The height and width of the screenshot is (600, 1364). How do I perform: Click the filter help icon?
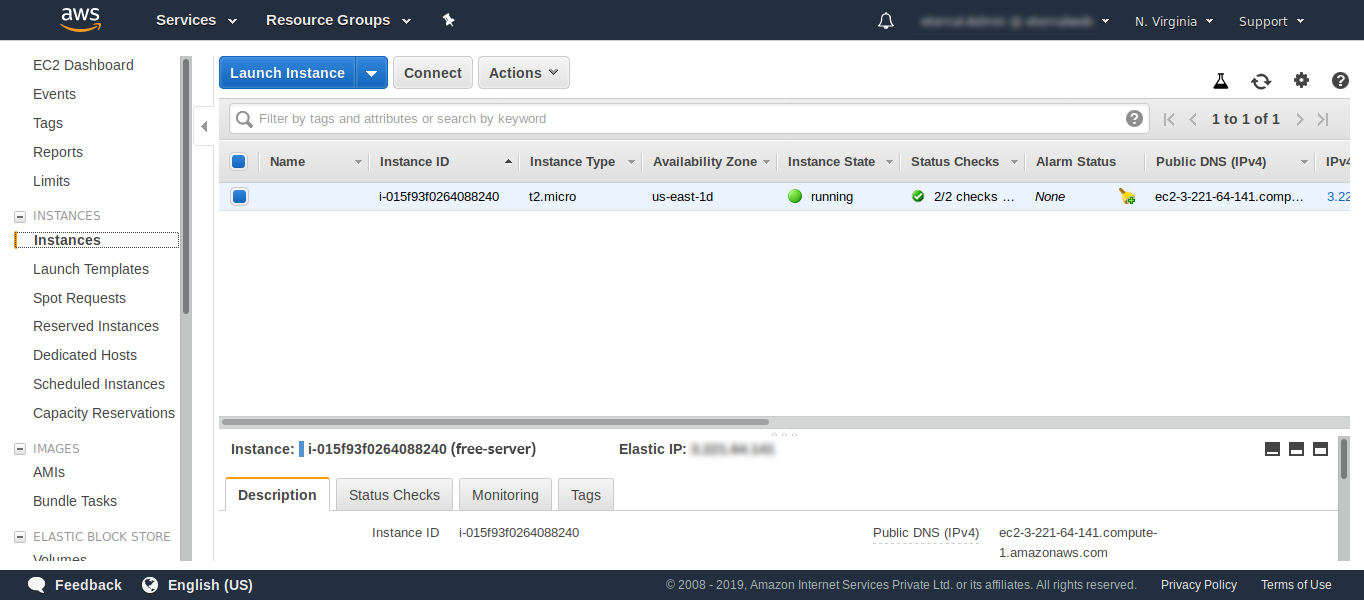1134,119
